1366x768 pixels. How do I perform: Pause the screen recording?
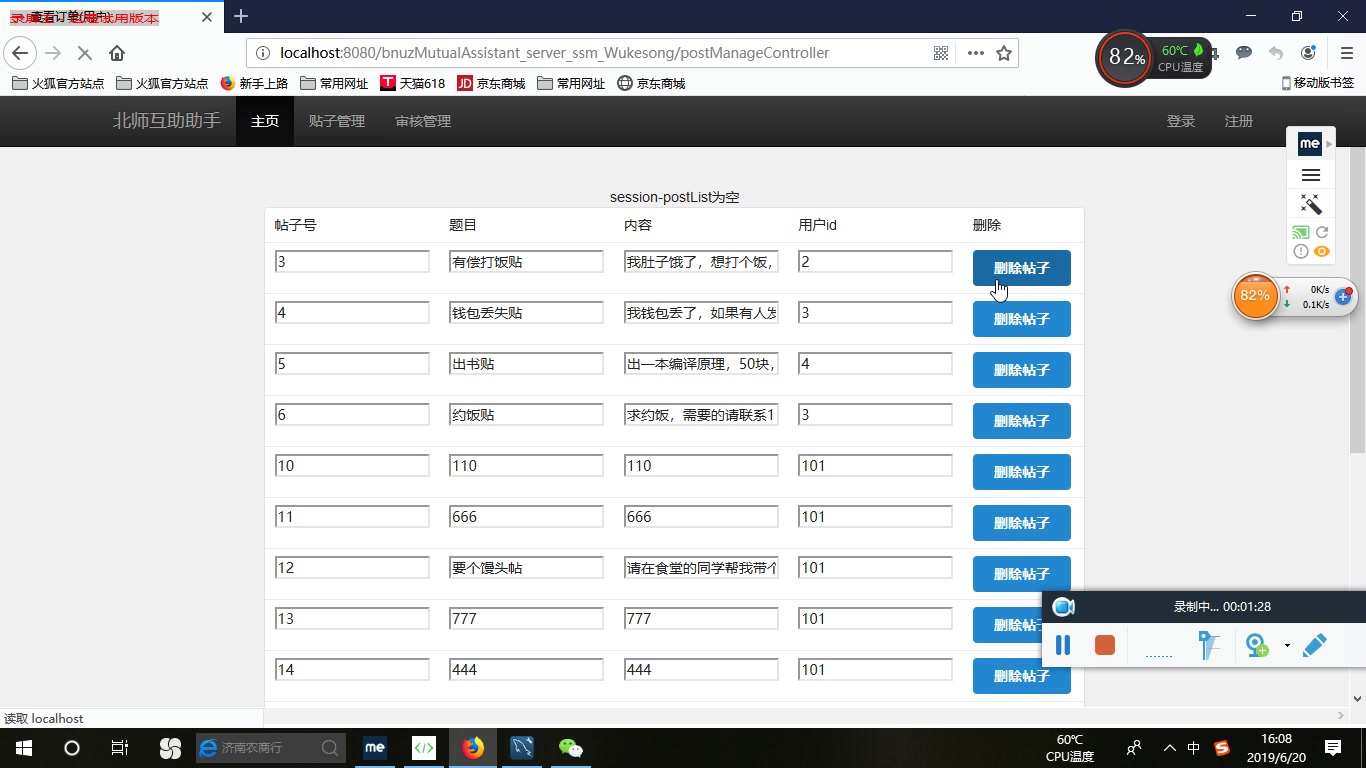click(x=1063, y=646)
